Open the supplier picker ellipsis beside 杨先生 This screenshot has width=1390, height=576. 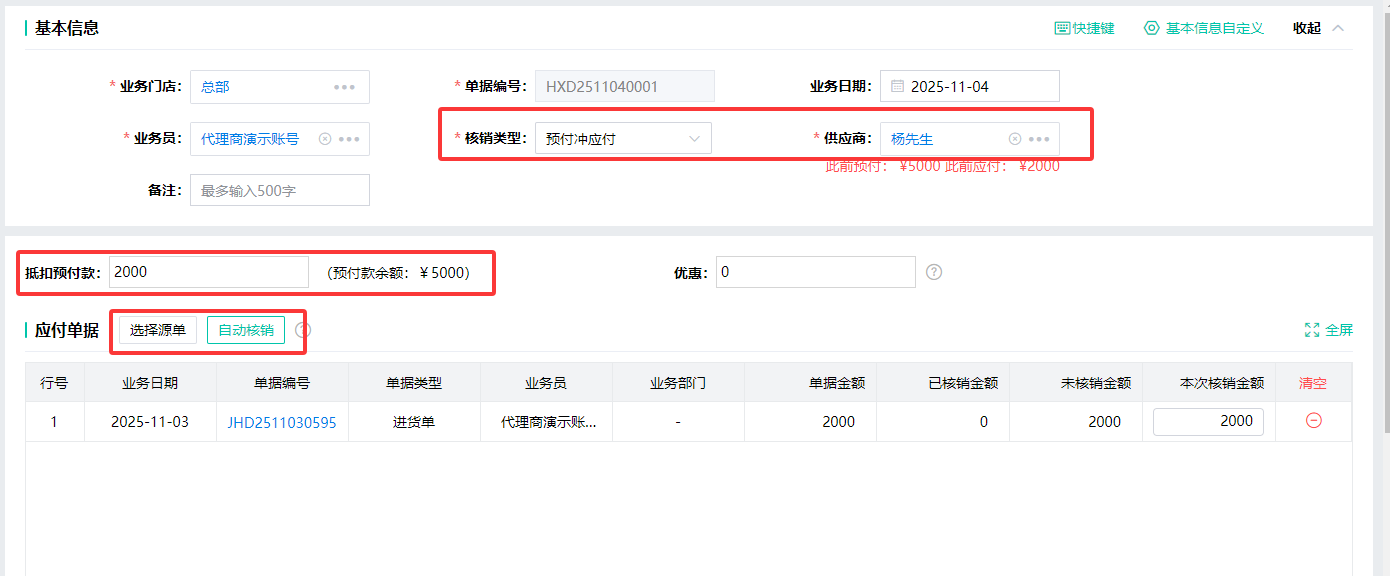coord(1040,138)
